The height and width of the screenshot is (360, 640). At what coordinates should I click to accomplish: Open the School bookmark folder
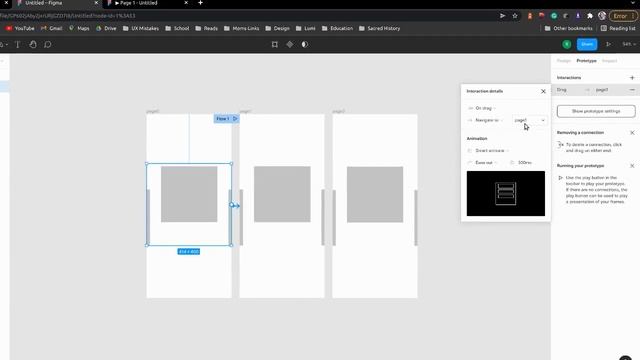(177, 29)
